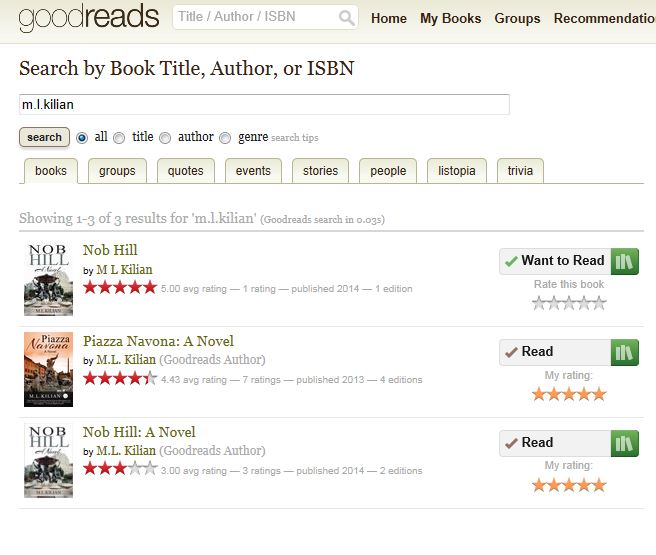The width and height of the screenshot is (656, 555).
Task: Open My Books in navigation
Action: pyautogui.click(x=450, y=18)
